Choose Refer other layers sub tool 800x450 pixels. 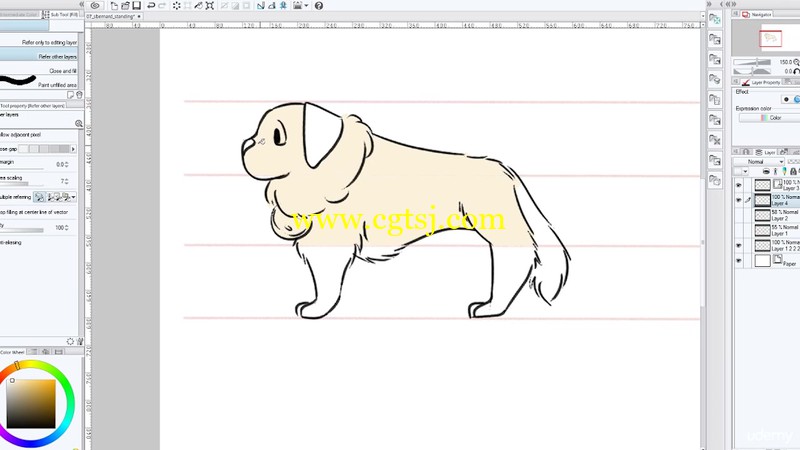pyautogui.click(x=39, y=56)
